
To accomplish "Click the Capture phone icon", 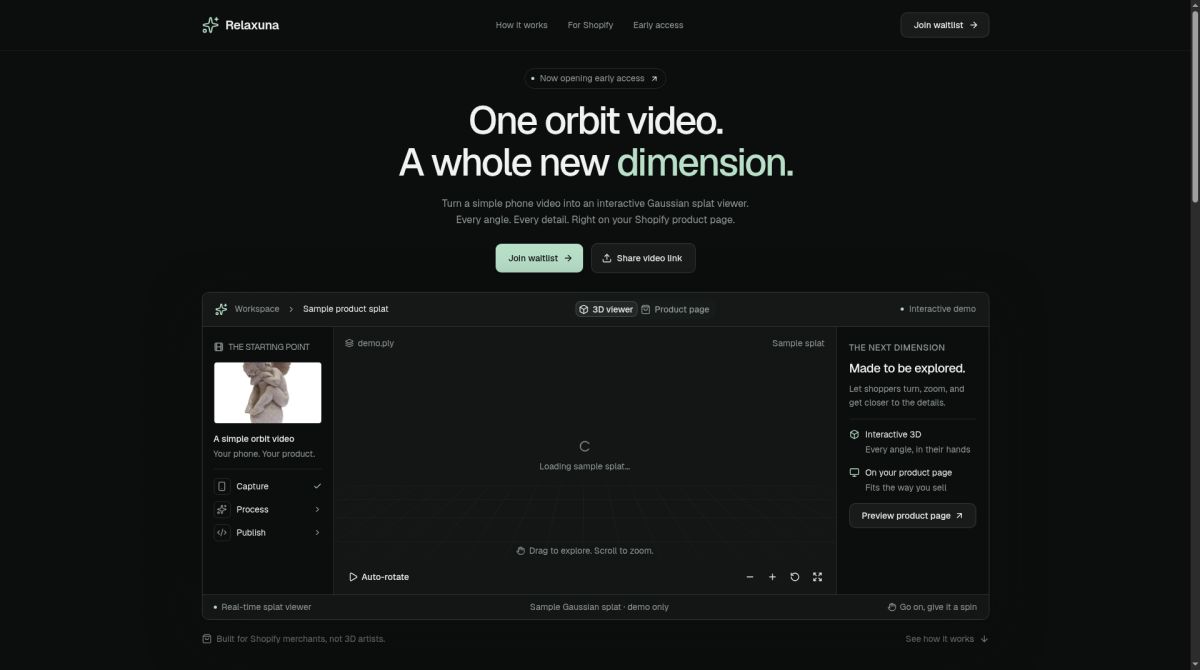I will (x=222, y=486).
